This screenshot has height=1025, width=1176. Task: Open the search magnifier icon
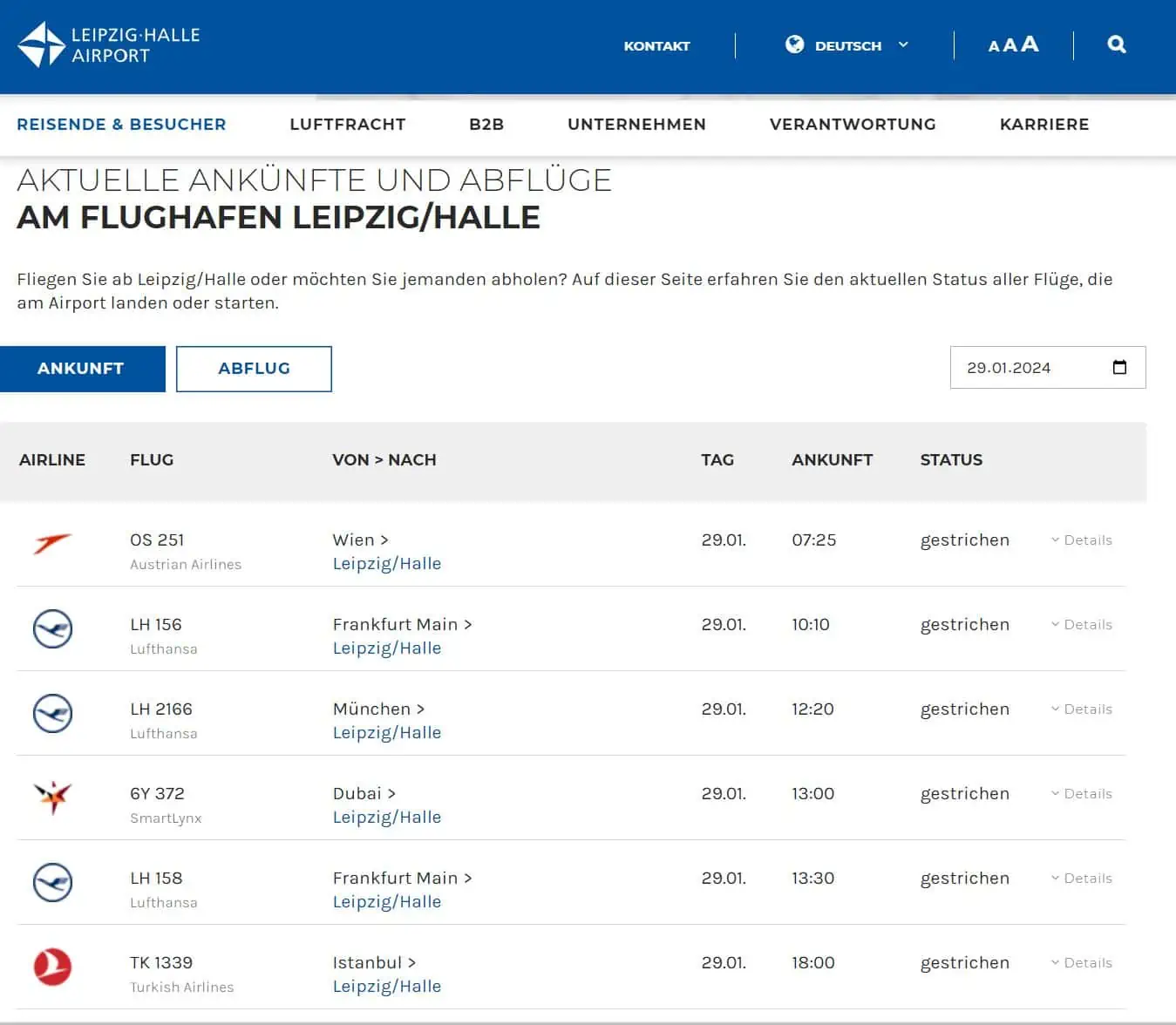[1116, 44]
